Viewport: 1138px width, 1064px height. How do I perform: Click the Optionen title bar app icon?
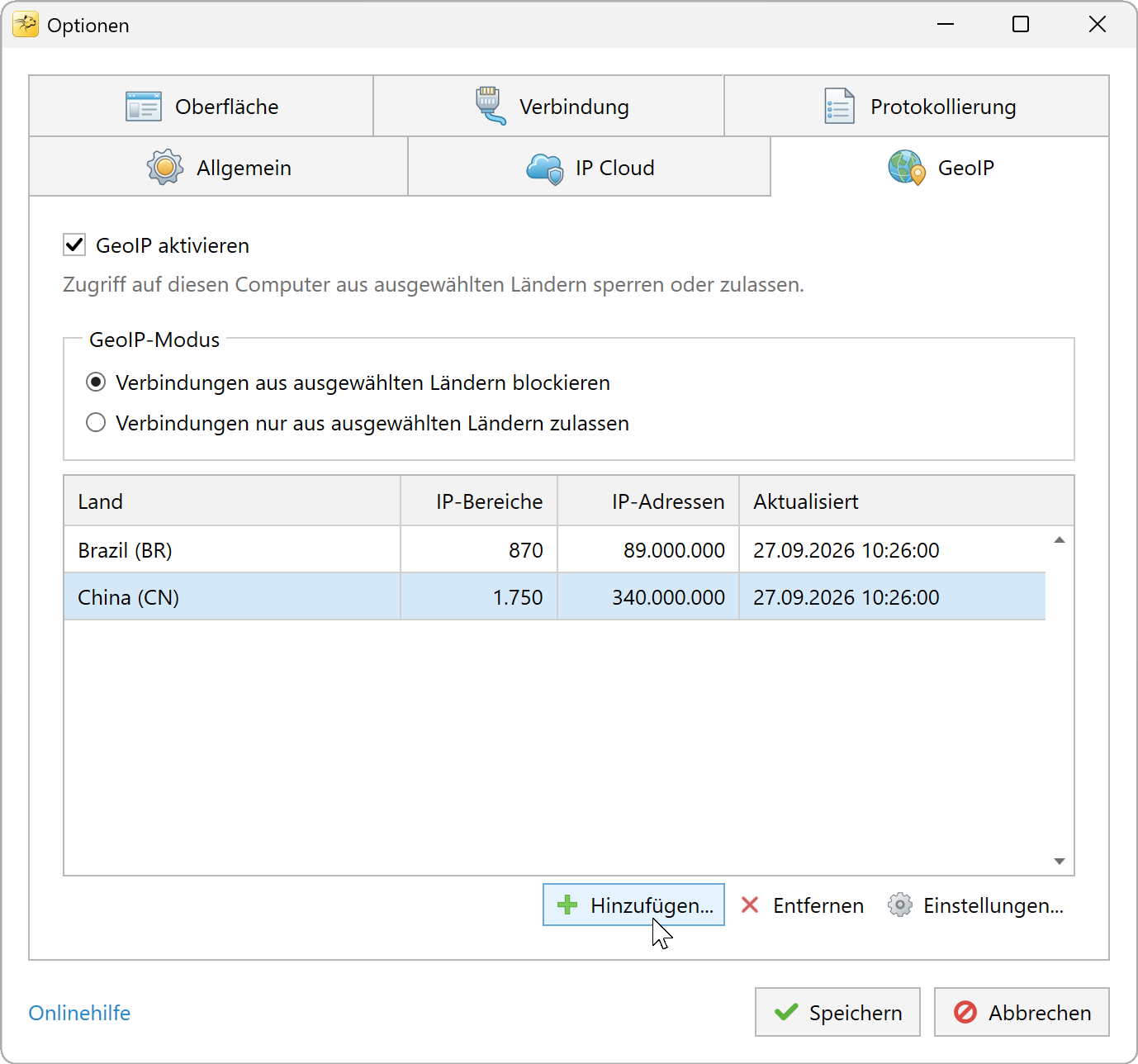pos(26,25)
